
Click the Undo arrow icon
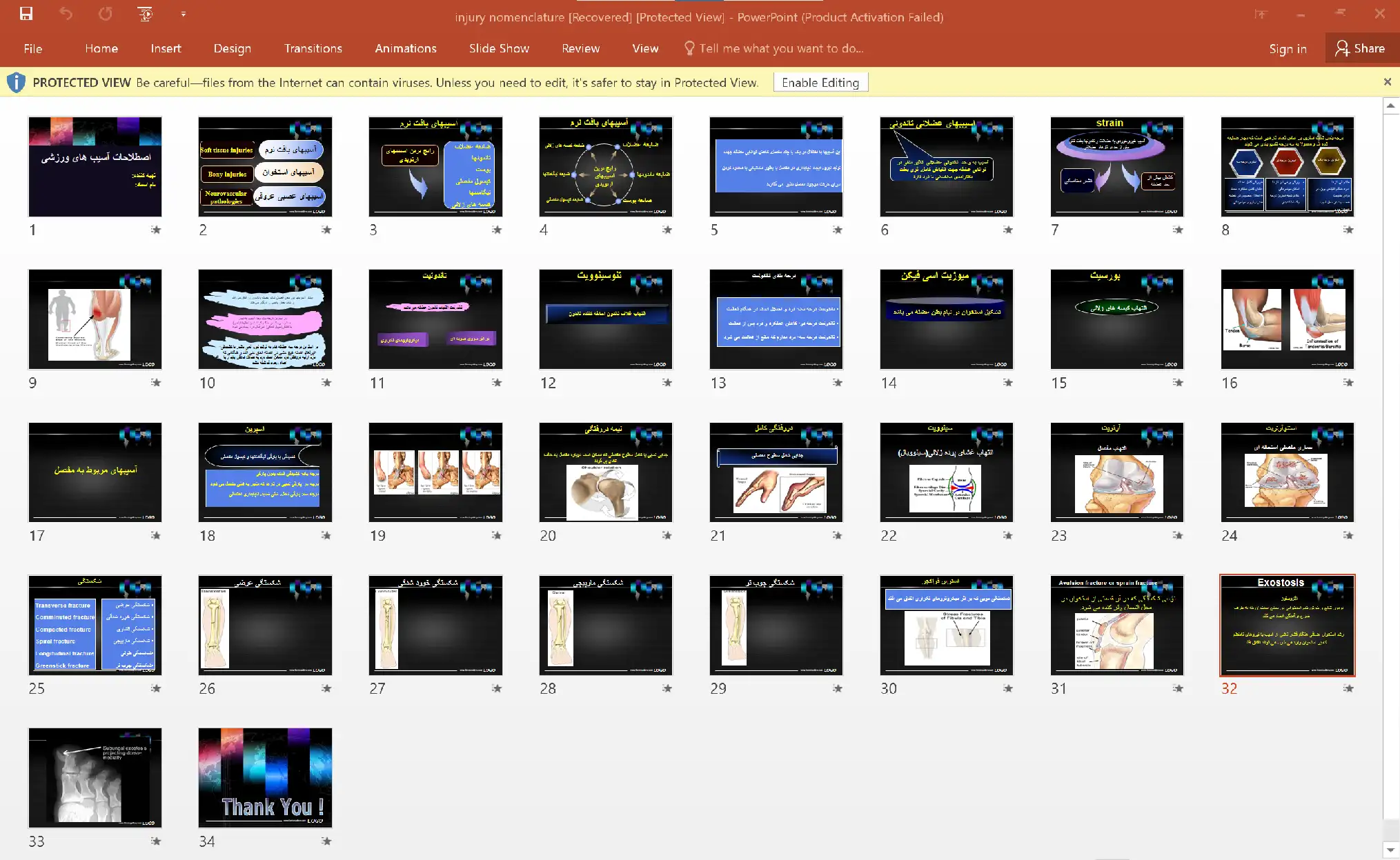[x=66, y=14]
